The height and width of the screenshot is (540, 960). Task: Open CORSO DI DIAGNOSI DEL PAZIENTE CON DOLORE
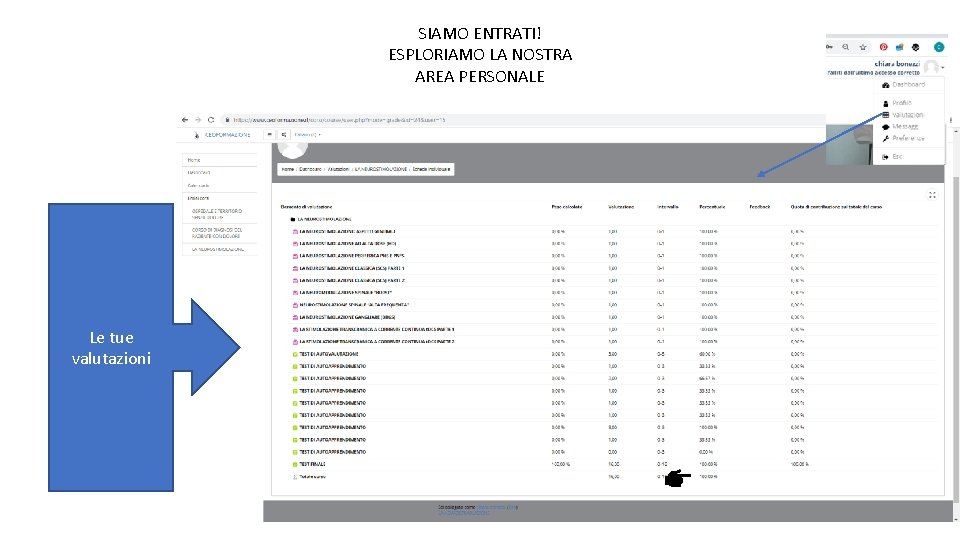pyautogui.click(x=217, y=233)
